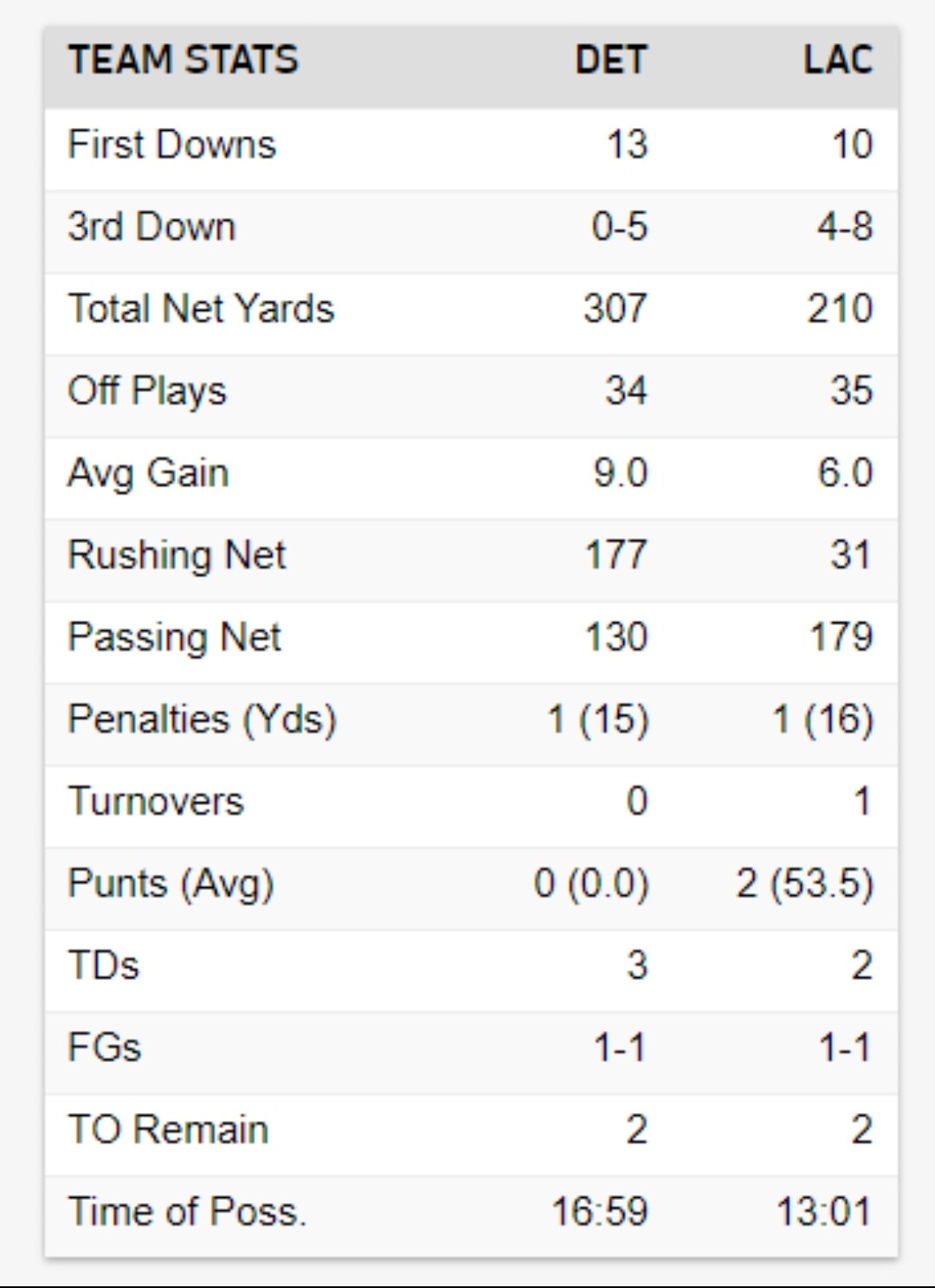Click DET's Time of Poss. value 16:59

coord(599,1212)
